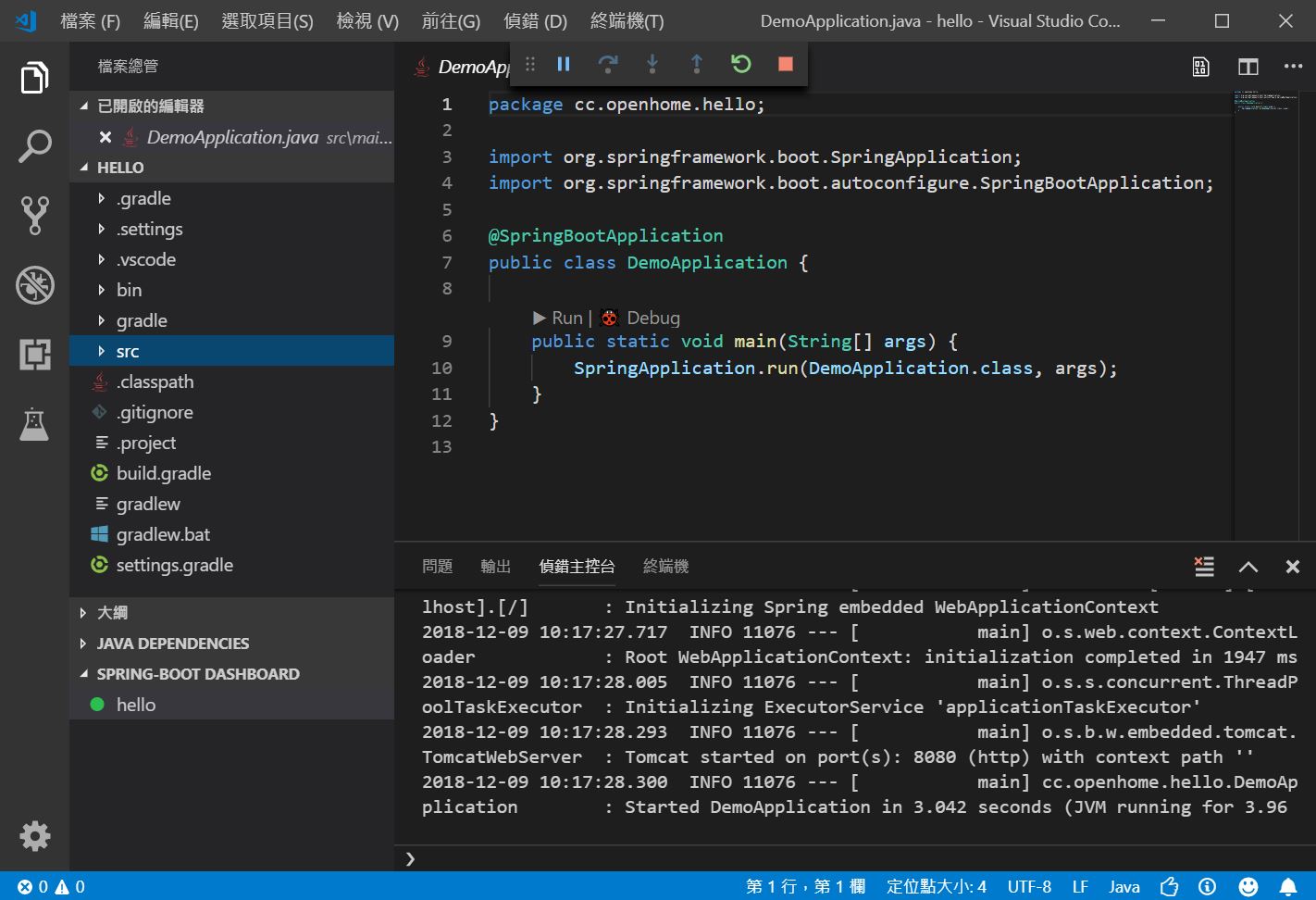Grab the debug toolbar drag handle
1316x900 pixels.
[x=530, y=64]
